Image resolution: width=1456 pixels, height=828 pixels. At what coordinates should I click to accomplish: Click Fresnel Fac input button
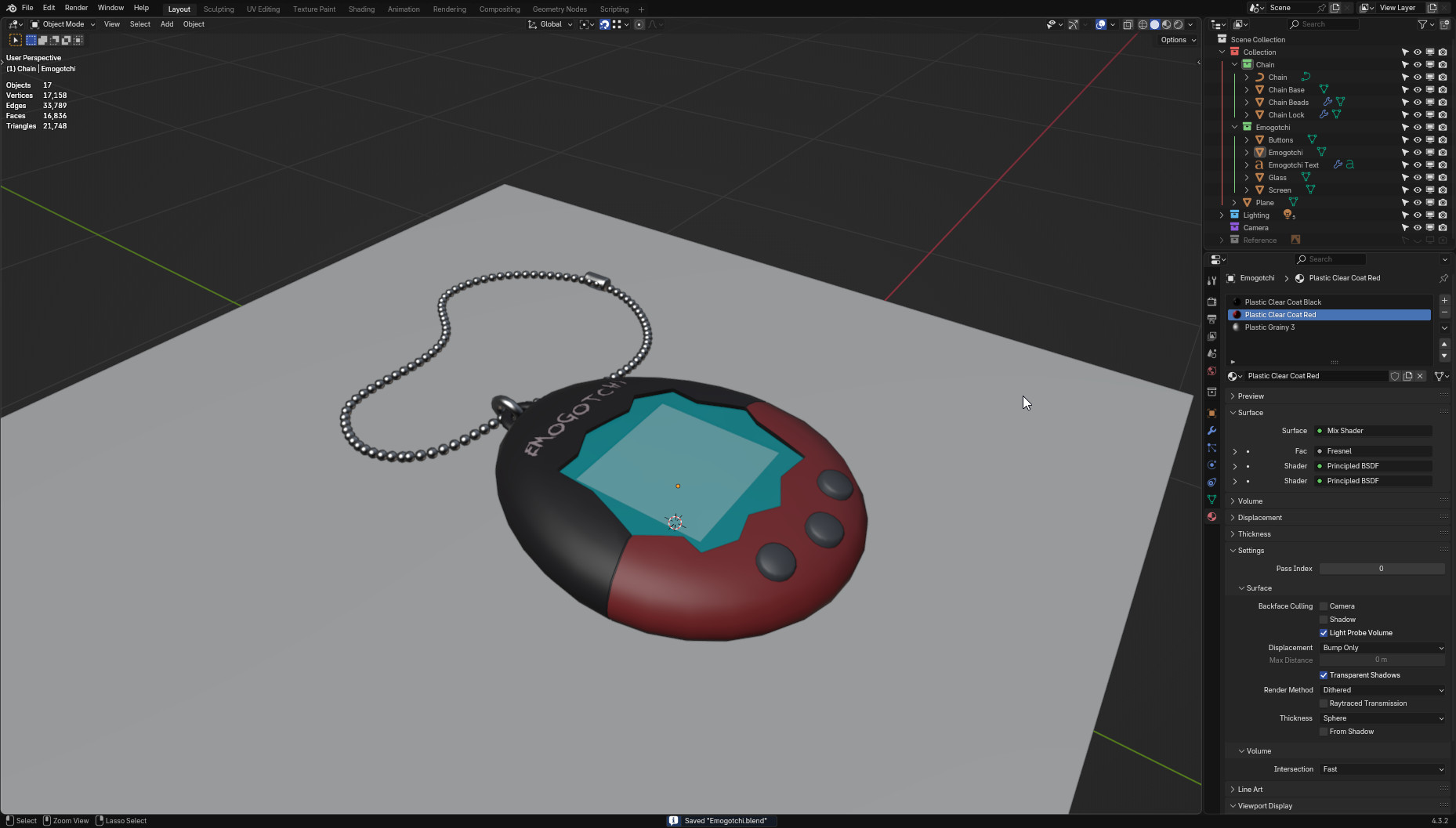[x=1374, y=451]
